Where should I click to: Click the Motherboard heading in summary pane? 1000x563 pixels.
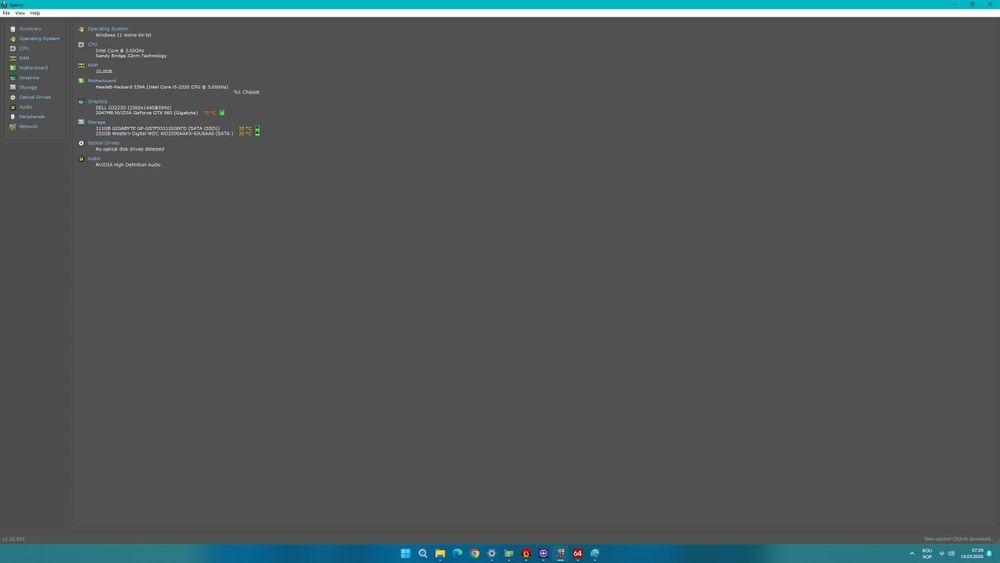point(101,81)
